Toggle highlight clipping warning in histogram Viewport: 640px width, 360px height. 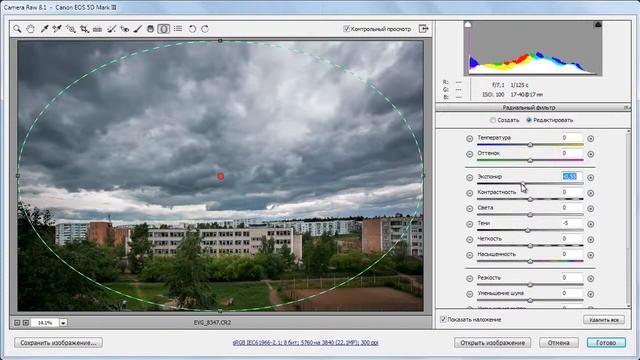click(x=598, y=24)
